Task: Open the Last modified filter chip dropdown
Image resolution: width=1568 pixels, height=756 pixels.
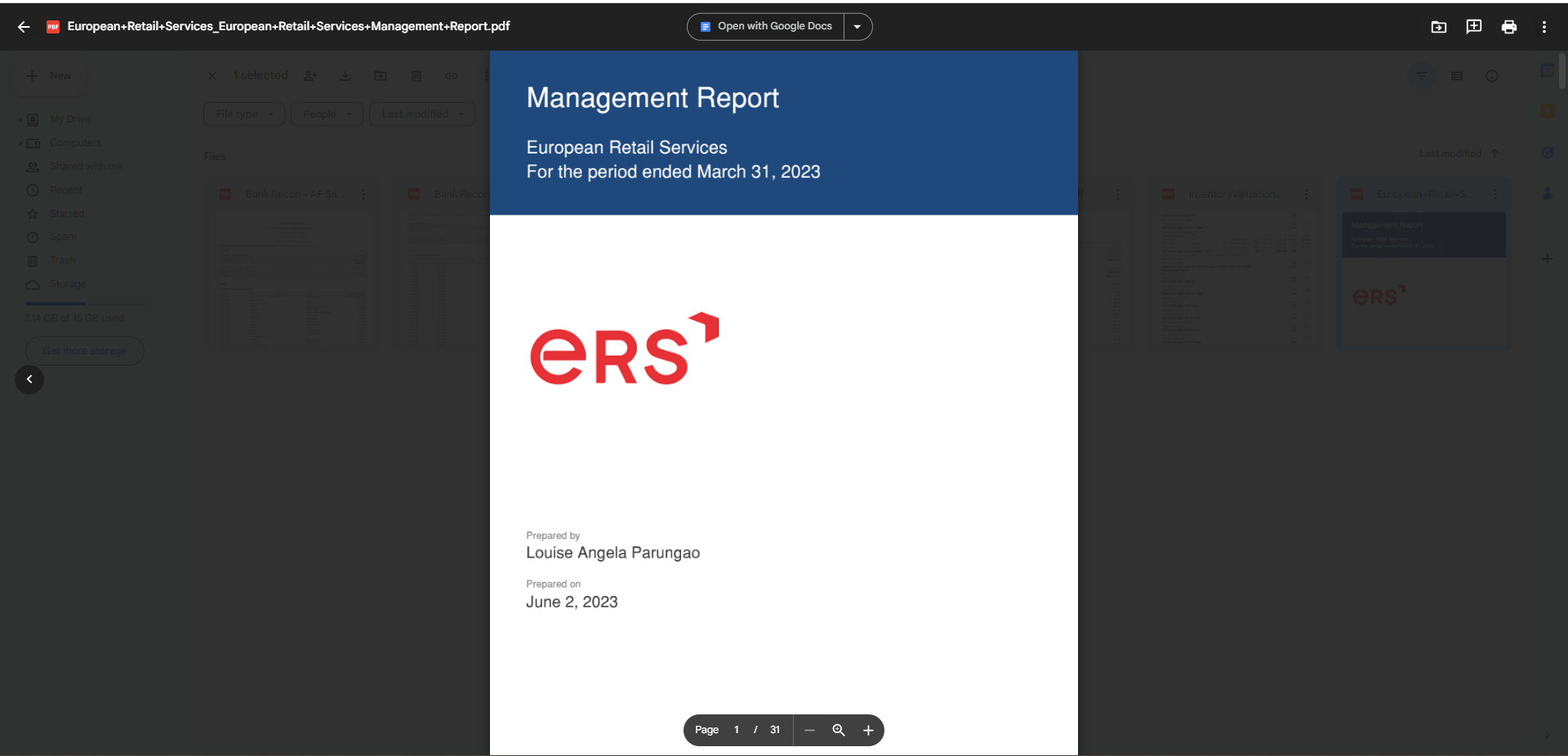Action: tap(422, 114)
